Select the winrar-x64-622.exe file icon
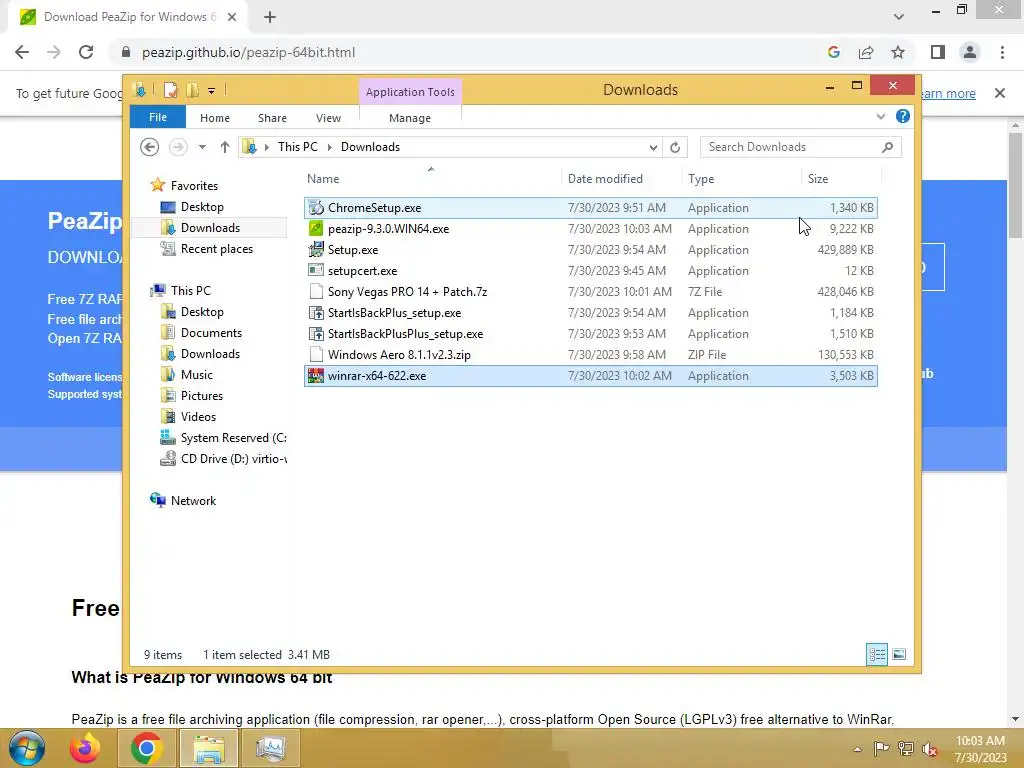 [316, 376]
